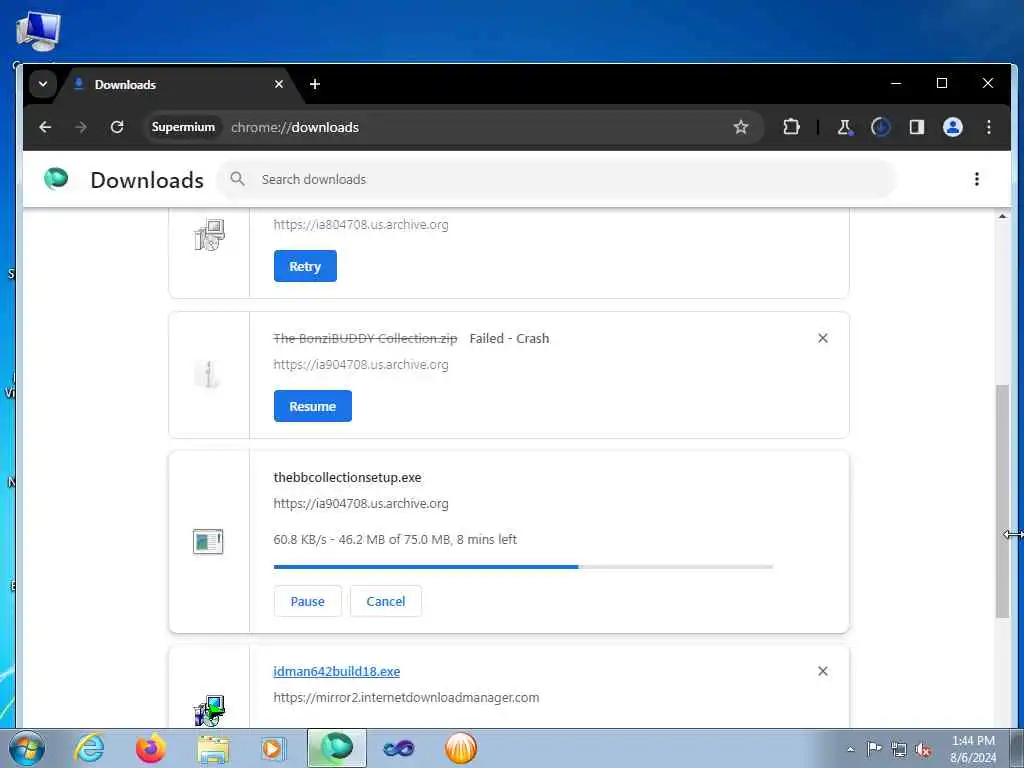Click the muted volume tray icon
The height and width of the screenshot is (768, 1024).
pyautogui.click(x=923, y=749)
